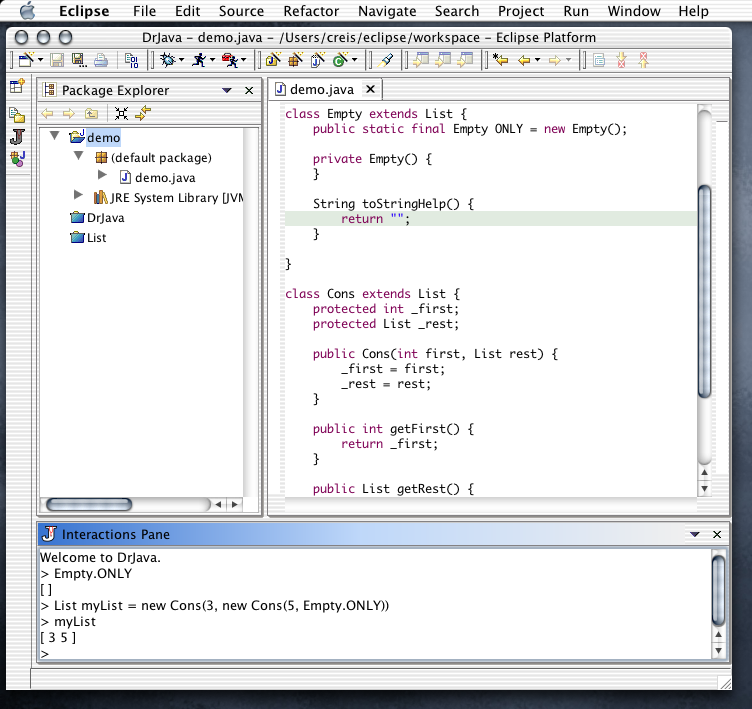The height and width of the screenshot is (709, 752).
Task: Close the Interactions Pane view
Action: click(x=717, y=535)
